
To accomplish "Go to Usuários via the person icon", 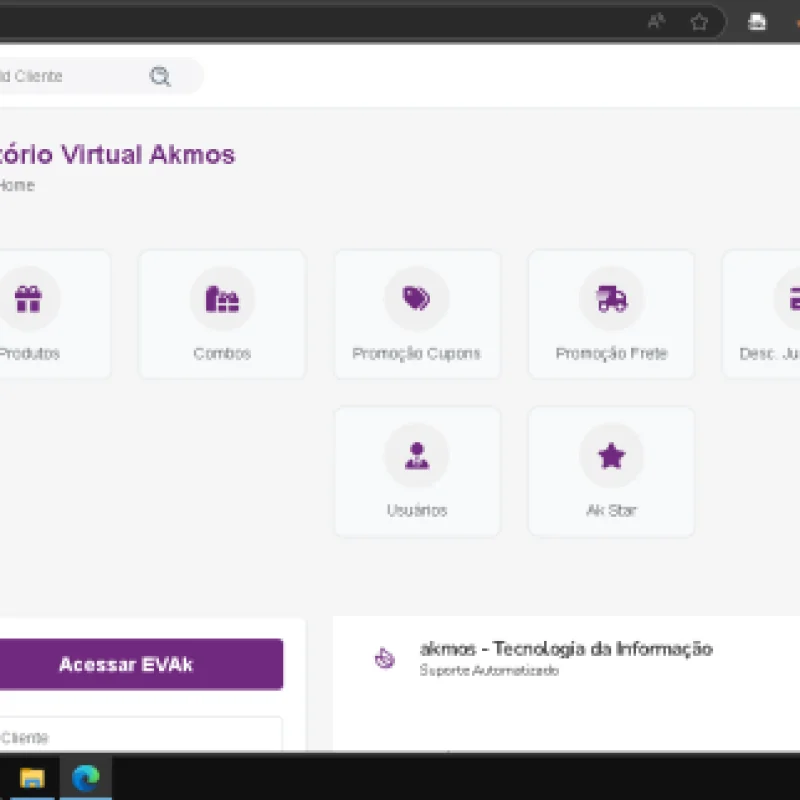I will [x=416, y=456].
